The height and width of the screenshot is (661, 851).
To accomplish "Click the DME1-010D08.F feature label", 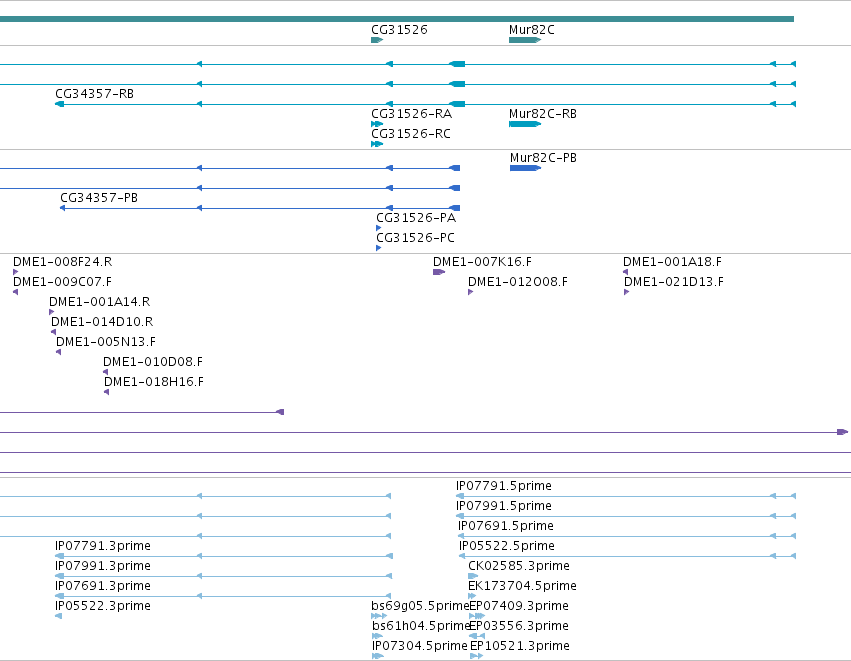I will click(153, 363).
